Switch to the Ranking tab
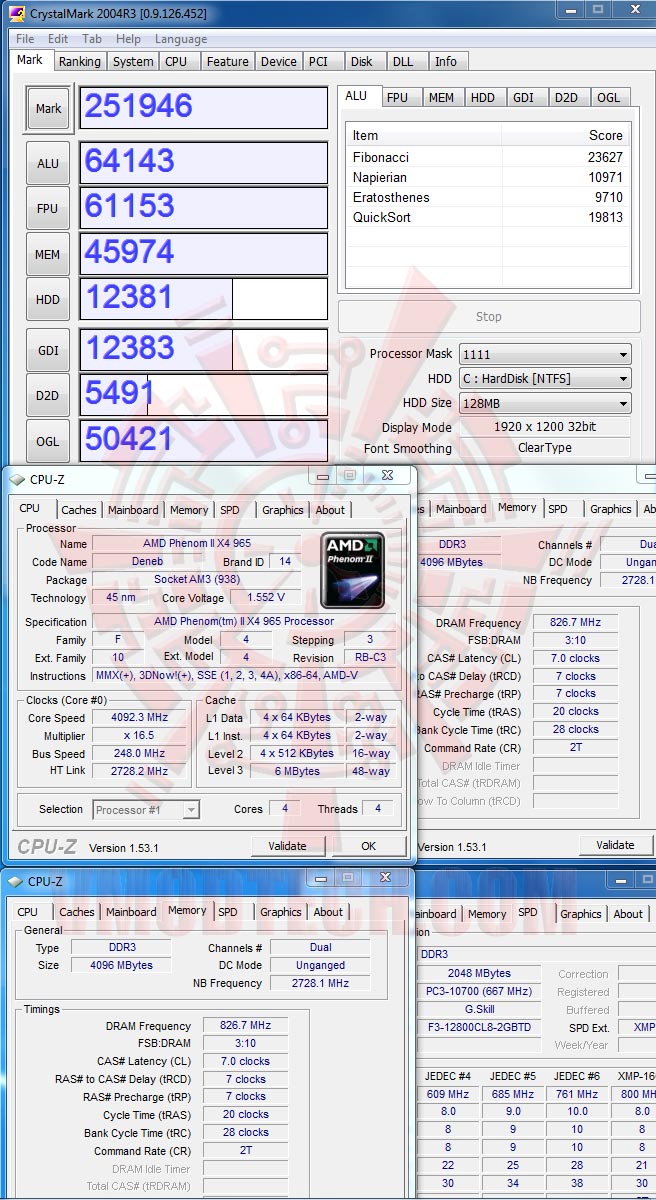The width and height of the screenshot is (656, 1200). pyautogui.click(x=79, y=61)
